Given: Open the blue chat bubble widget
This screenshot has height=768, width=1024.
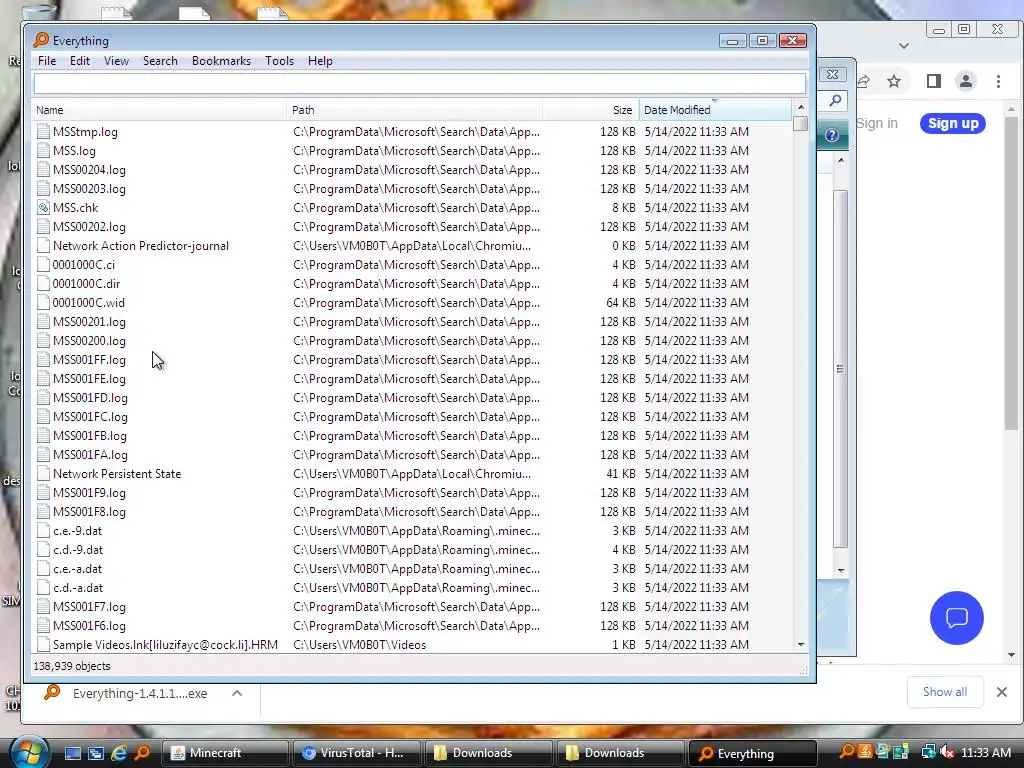Looking at the screenshot, I should pyautogui.click(x=957, y=618).
